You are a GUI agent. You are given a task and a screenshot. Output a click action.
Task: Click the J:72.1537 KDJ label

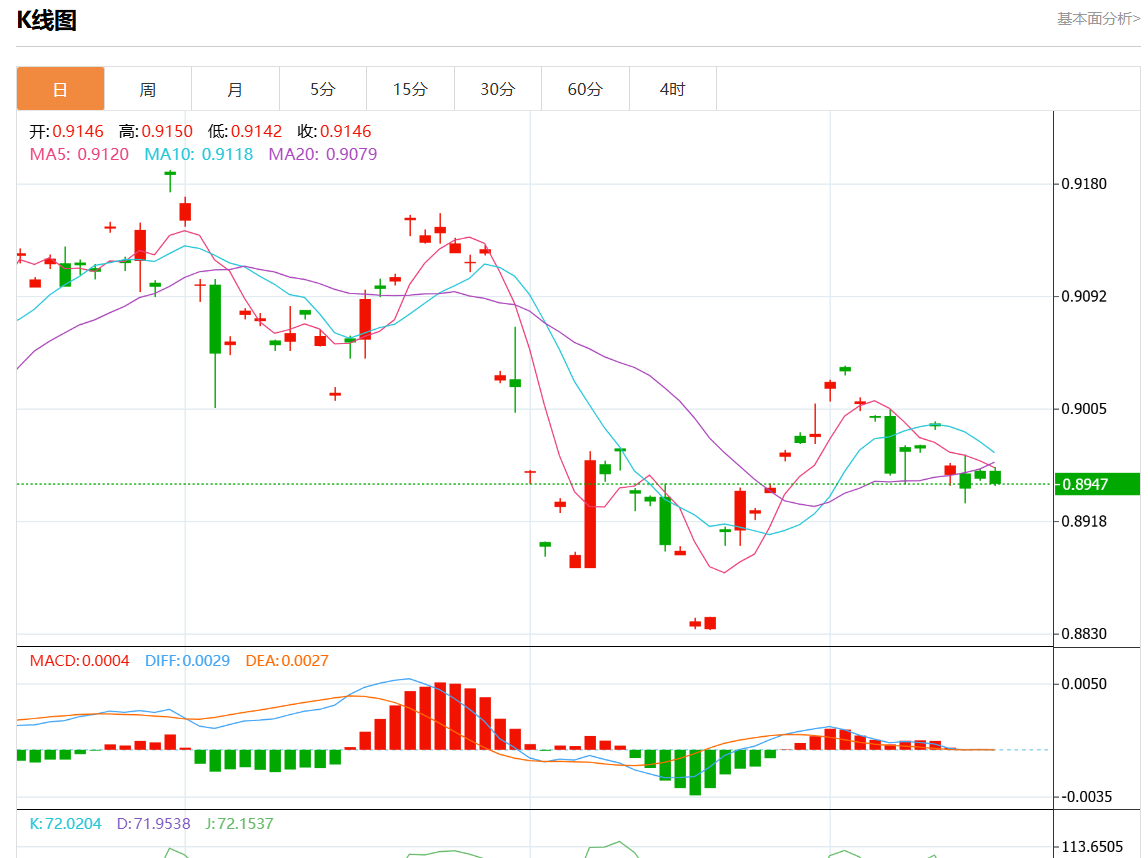239,824
